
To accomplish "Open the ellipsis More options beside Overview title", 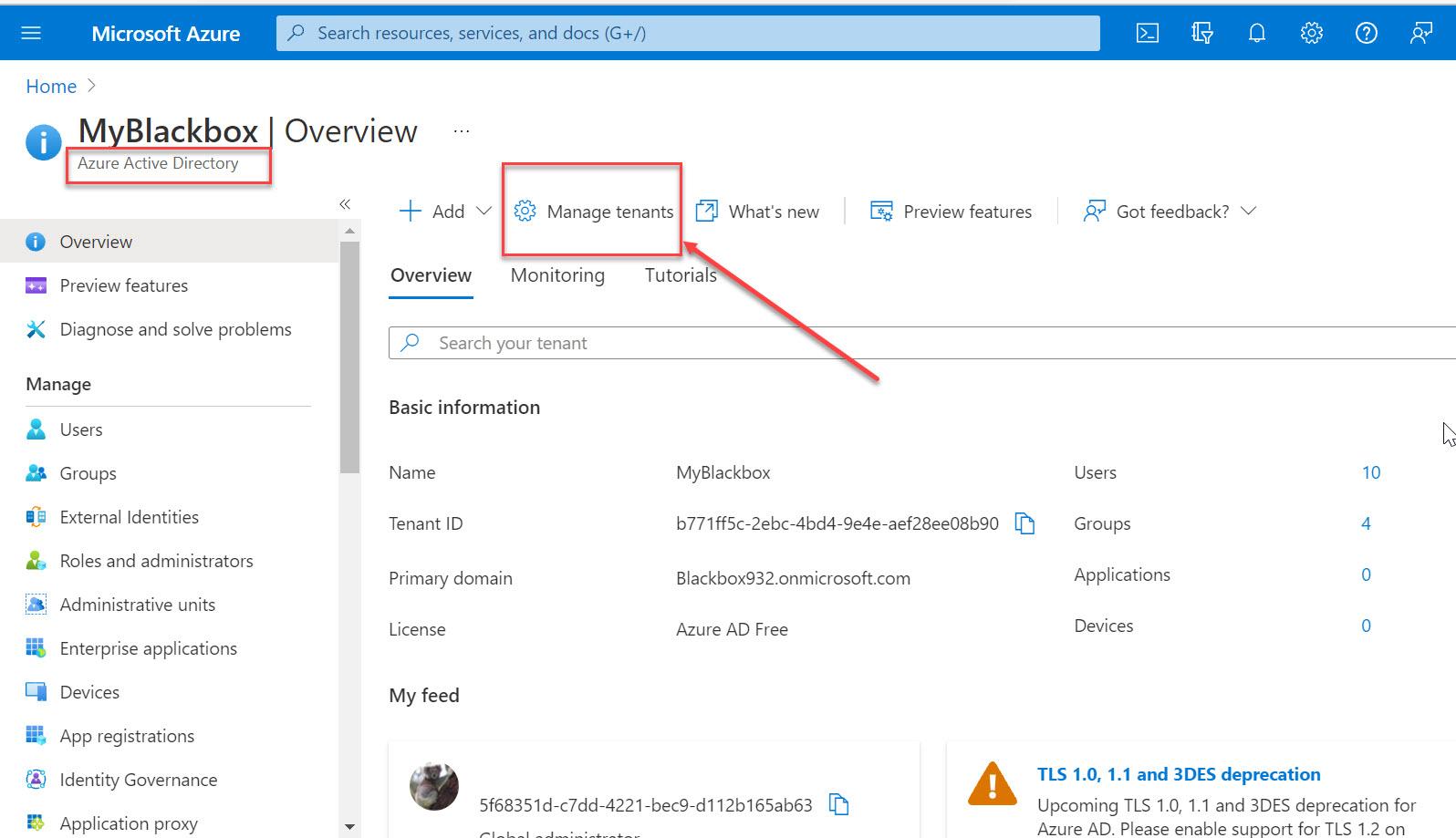I will pos(462,131).
